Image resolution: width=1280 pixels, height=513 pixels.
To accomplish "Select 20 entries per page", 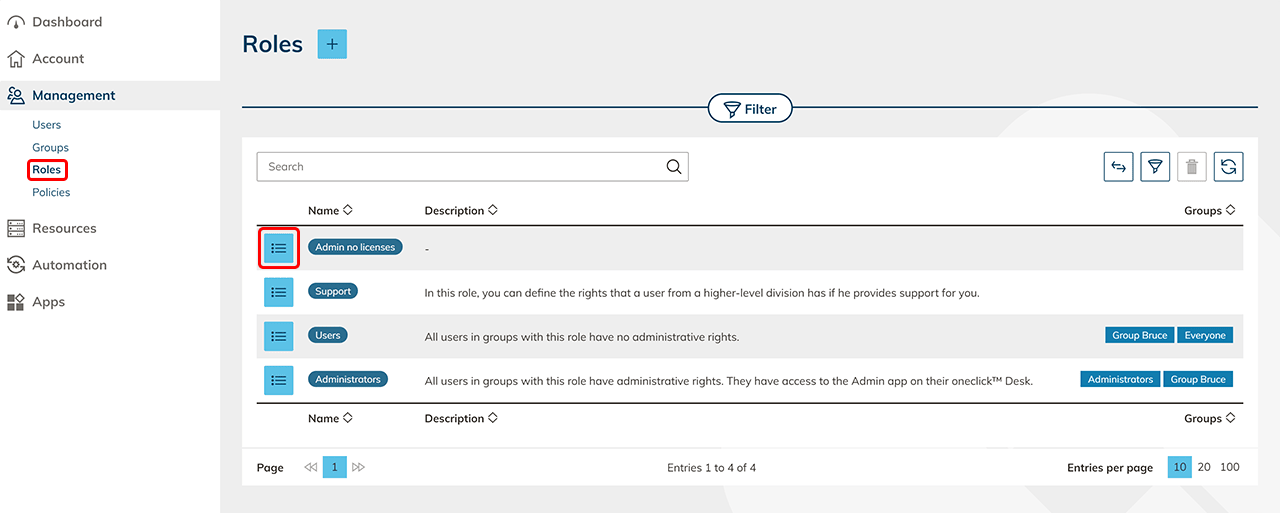I will 1204,467.
